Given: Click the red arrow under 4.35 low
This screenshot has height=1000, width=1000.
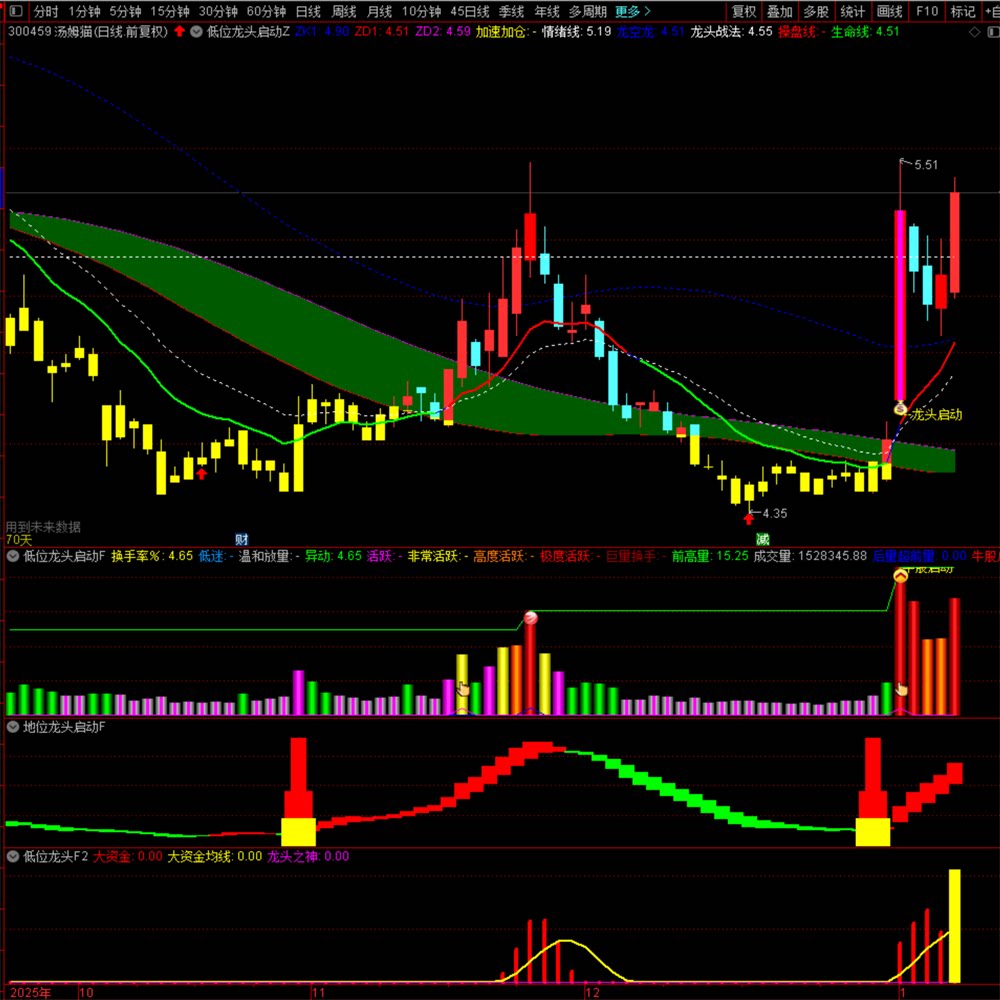Looking at the screenshot, I should (x=749, y=518).
